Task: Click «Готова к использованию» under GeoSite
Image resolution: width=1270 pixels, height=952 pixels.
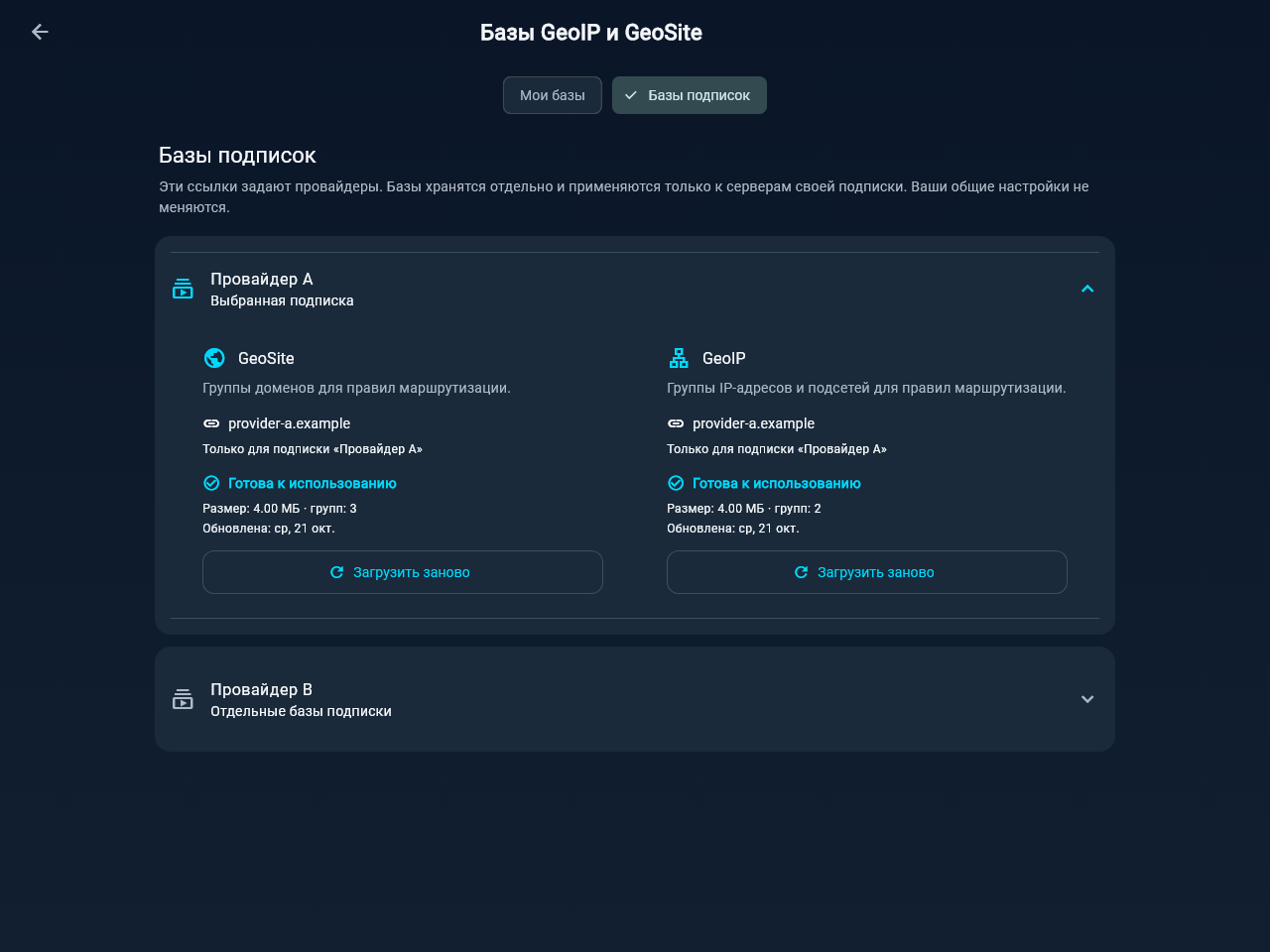Action: coord(313,483)
